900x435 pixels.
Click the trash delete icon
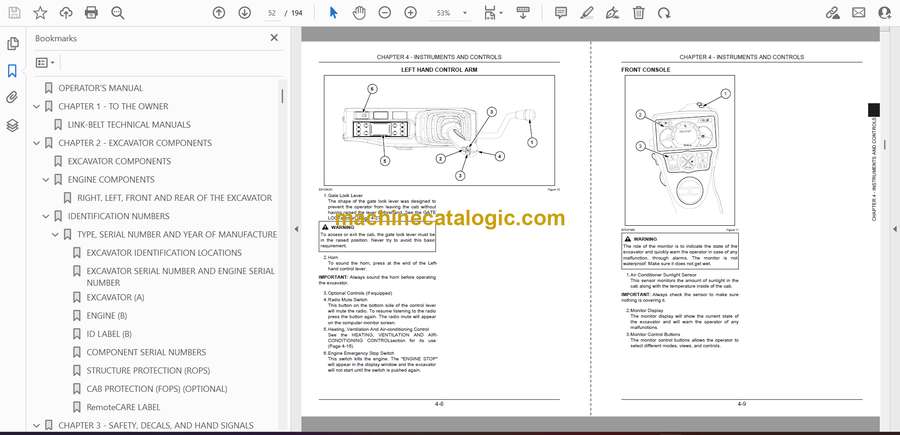pyautogui.click(x=638, y=13)
